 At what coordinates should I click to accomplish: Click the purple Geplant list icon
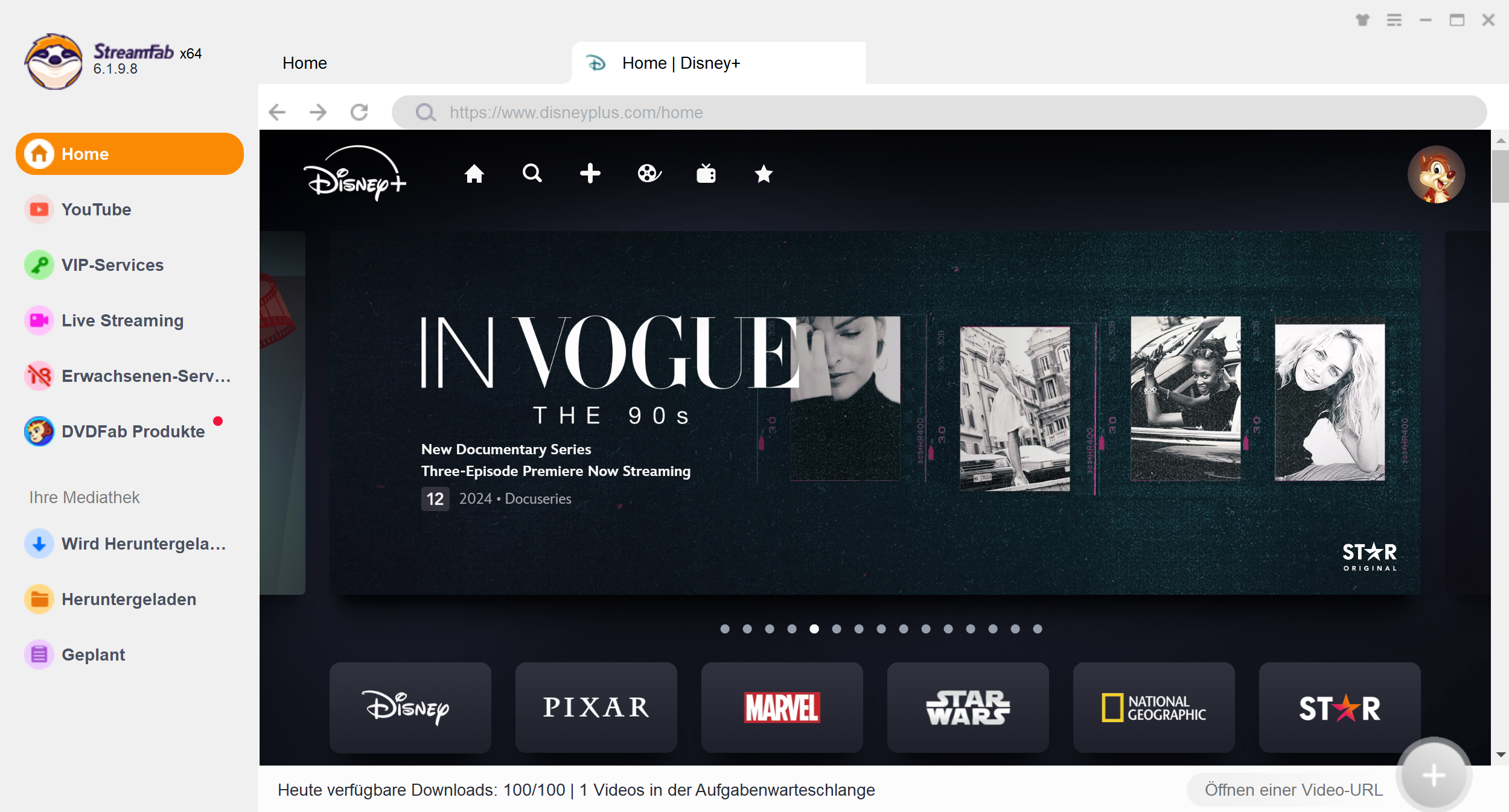tap(39, 655)
